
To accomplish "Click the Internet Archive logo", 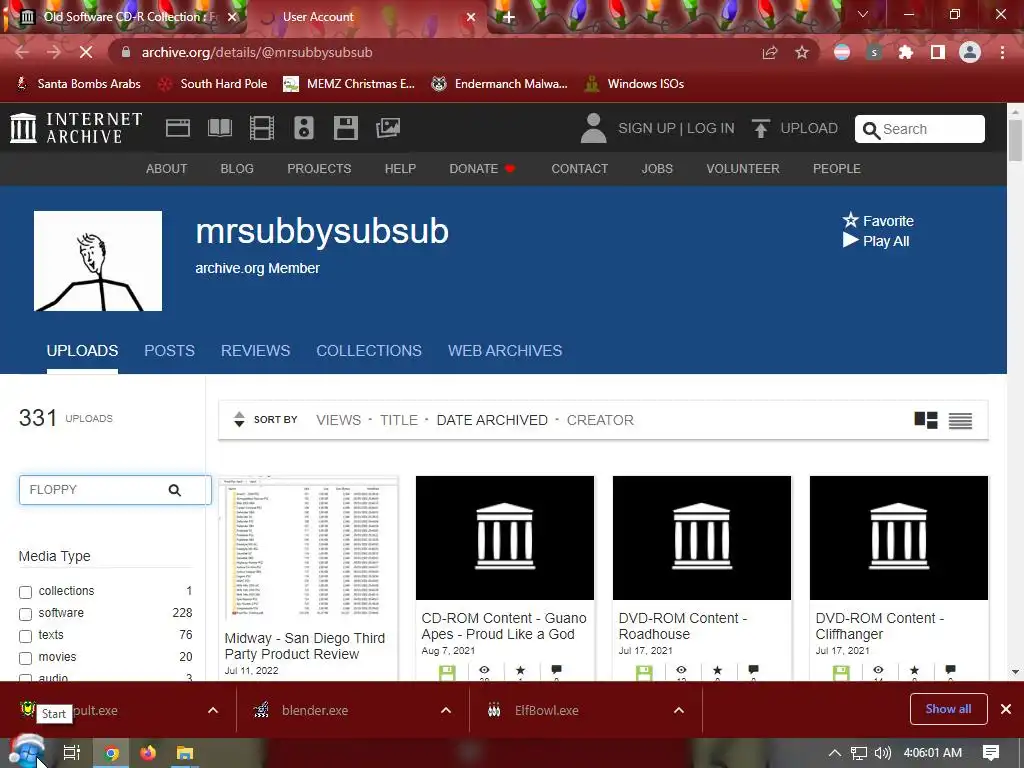I will (76, 128).
